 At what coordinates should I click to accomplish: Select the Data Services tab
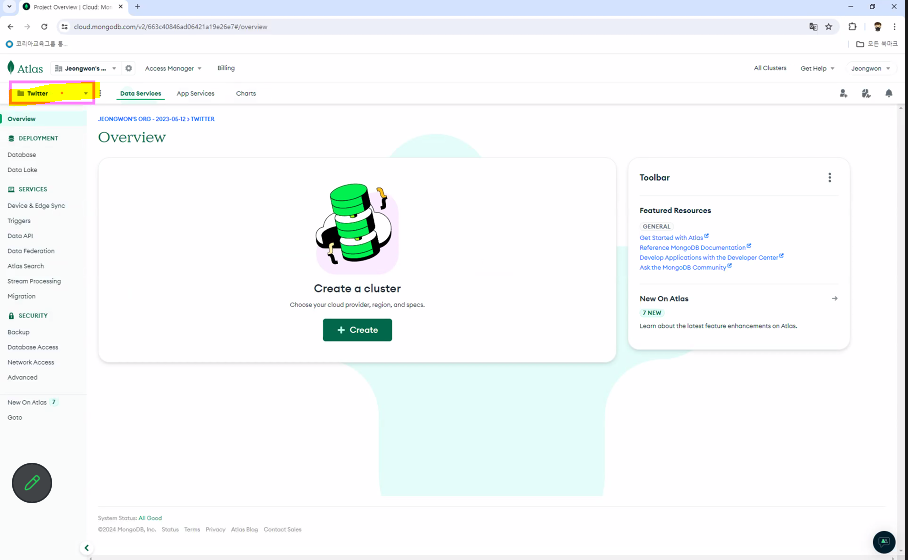(140, 93)
